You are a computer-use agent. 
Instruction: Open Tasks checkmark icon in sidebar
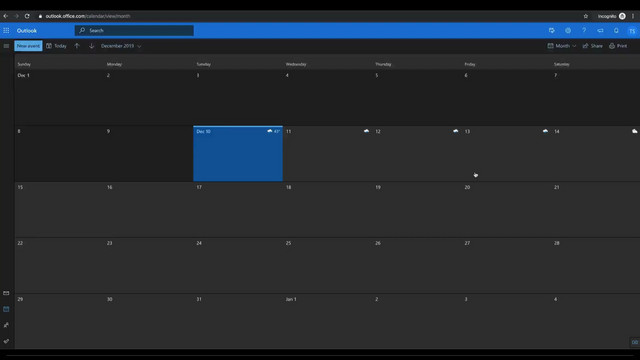point(6,341)
